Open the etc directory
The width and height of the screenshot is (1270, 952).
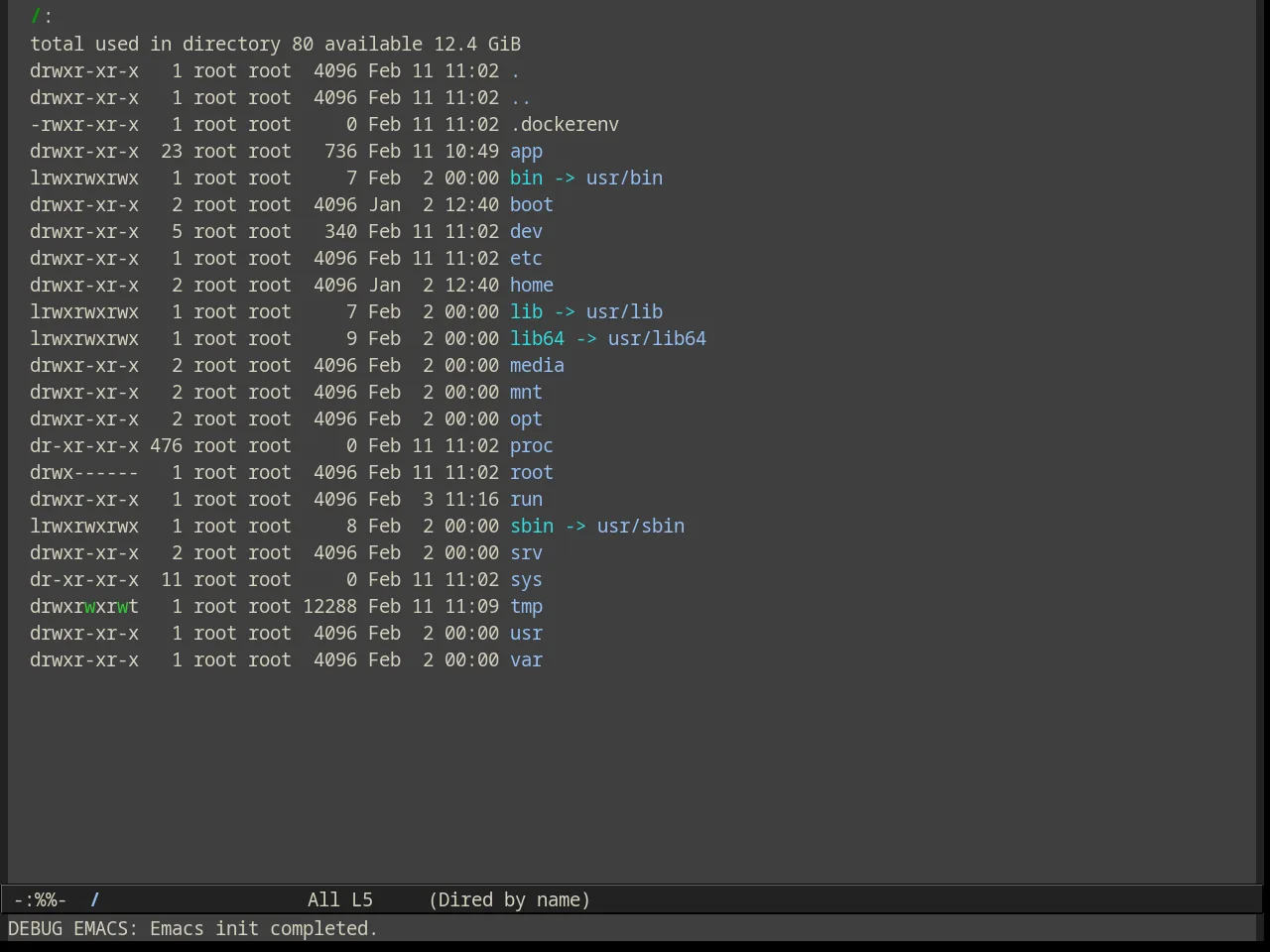(x=526, y=259)
